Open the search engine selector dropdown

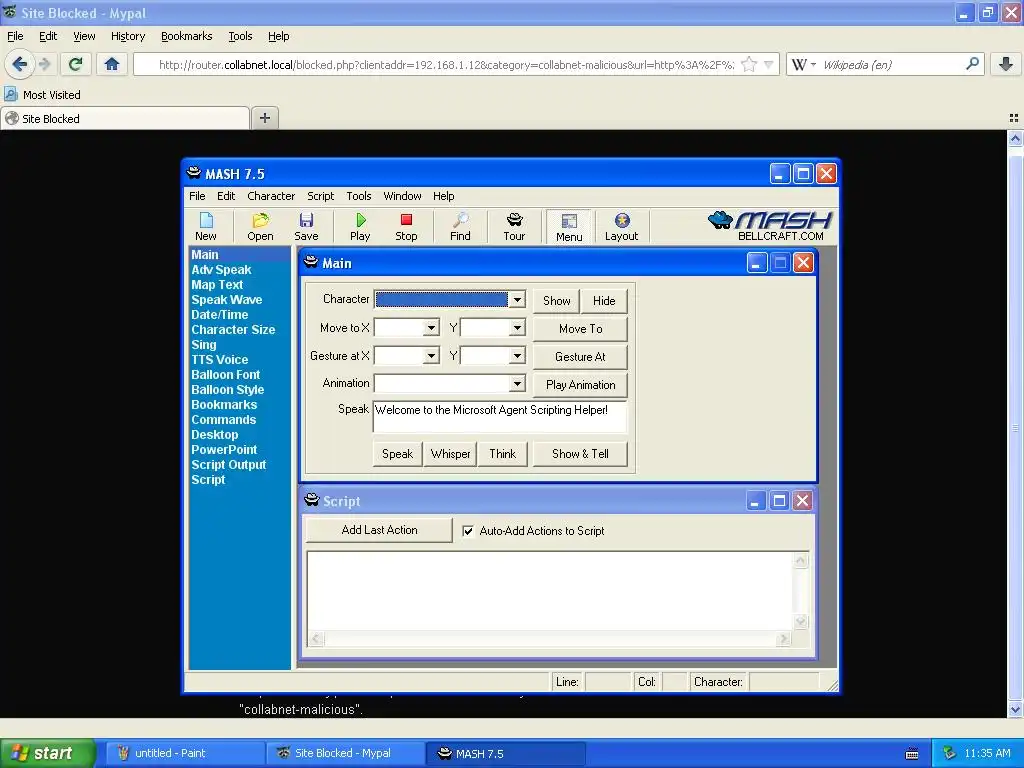point(804,64)
